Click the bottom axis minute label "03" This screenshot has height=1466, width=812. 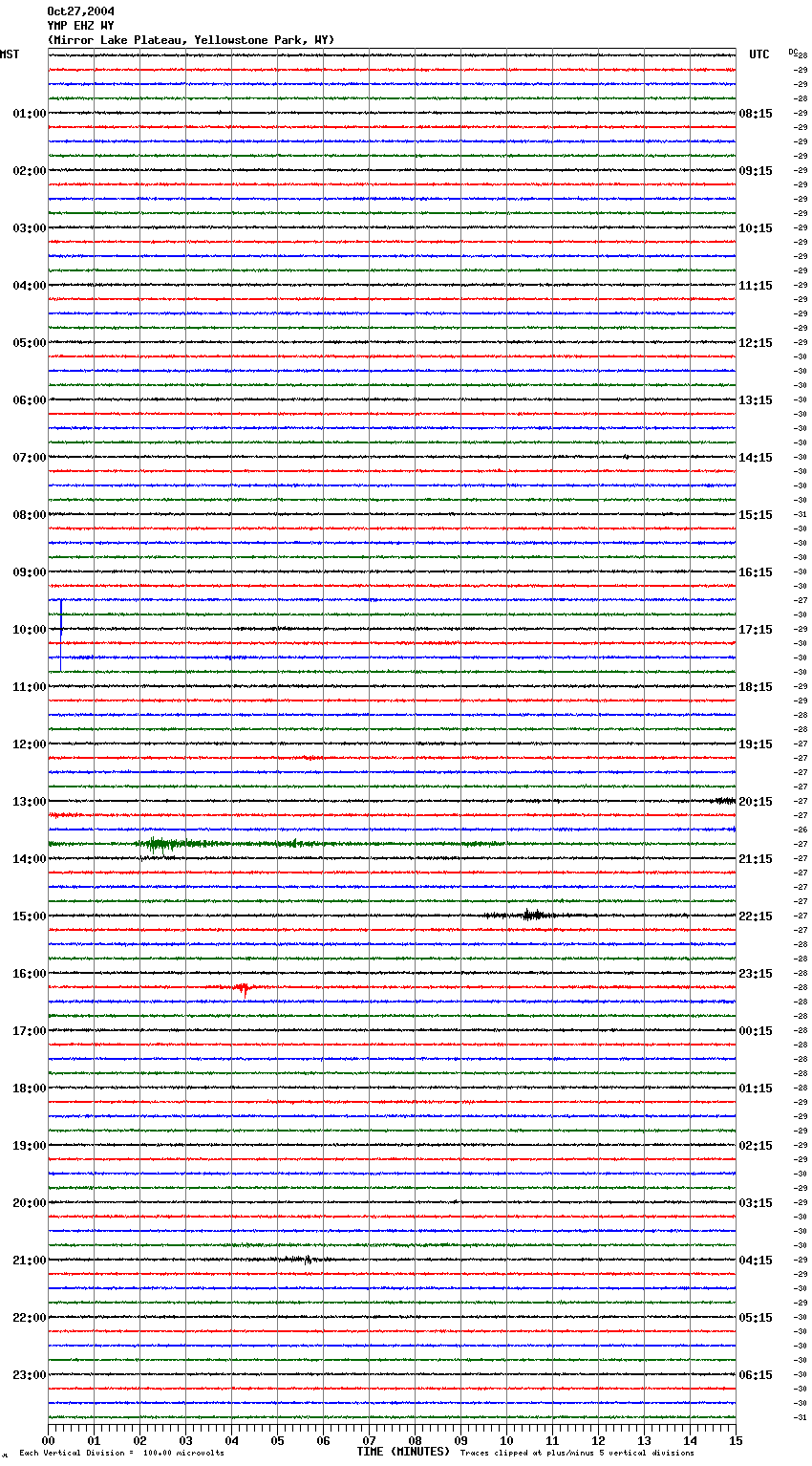pos(185,1440)
